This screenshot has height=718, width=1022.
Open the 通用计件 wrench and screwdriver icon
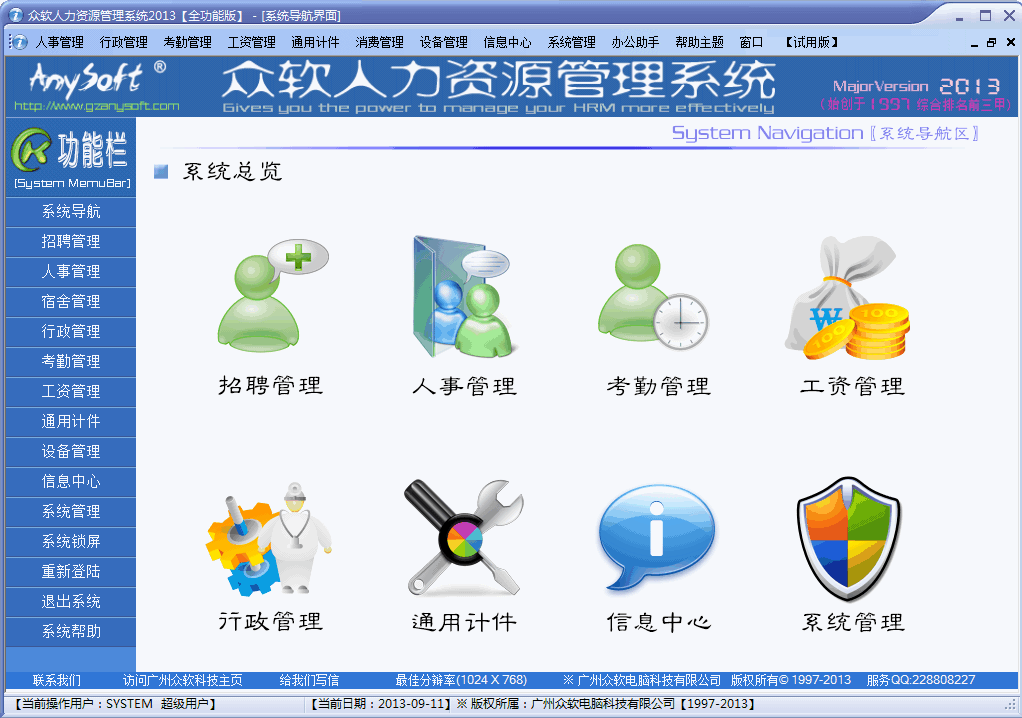pos(464,538)
